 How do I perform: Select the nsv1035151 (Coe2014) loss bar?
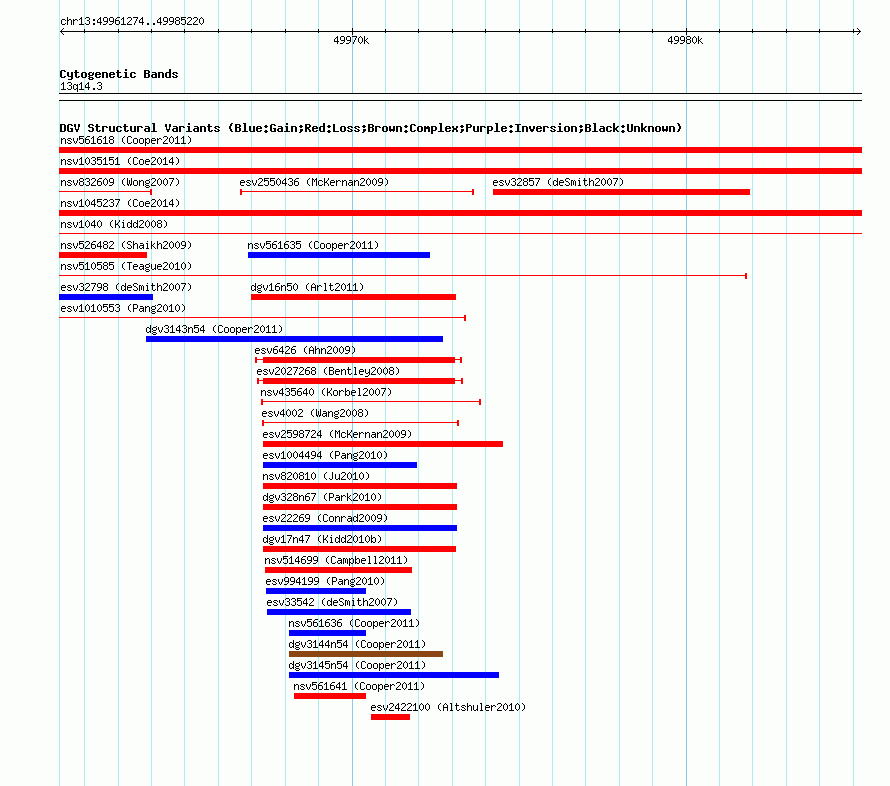[460, 171]
